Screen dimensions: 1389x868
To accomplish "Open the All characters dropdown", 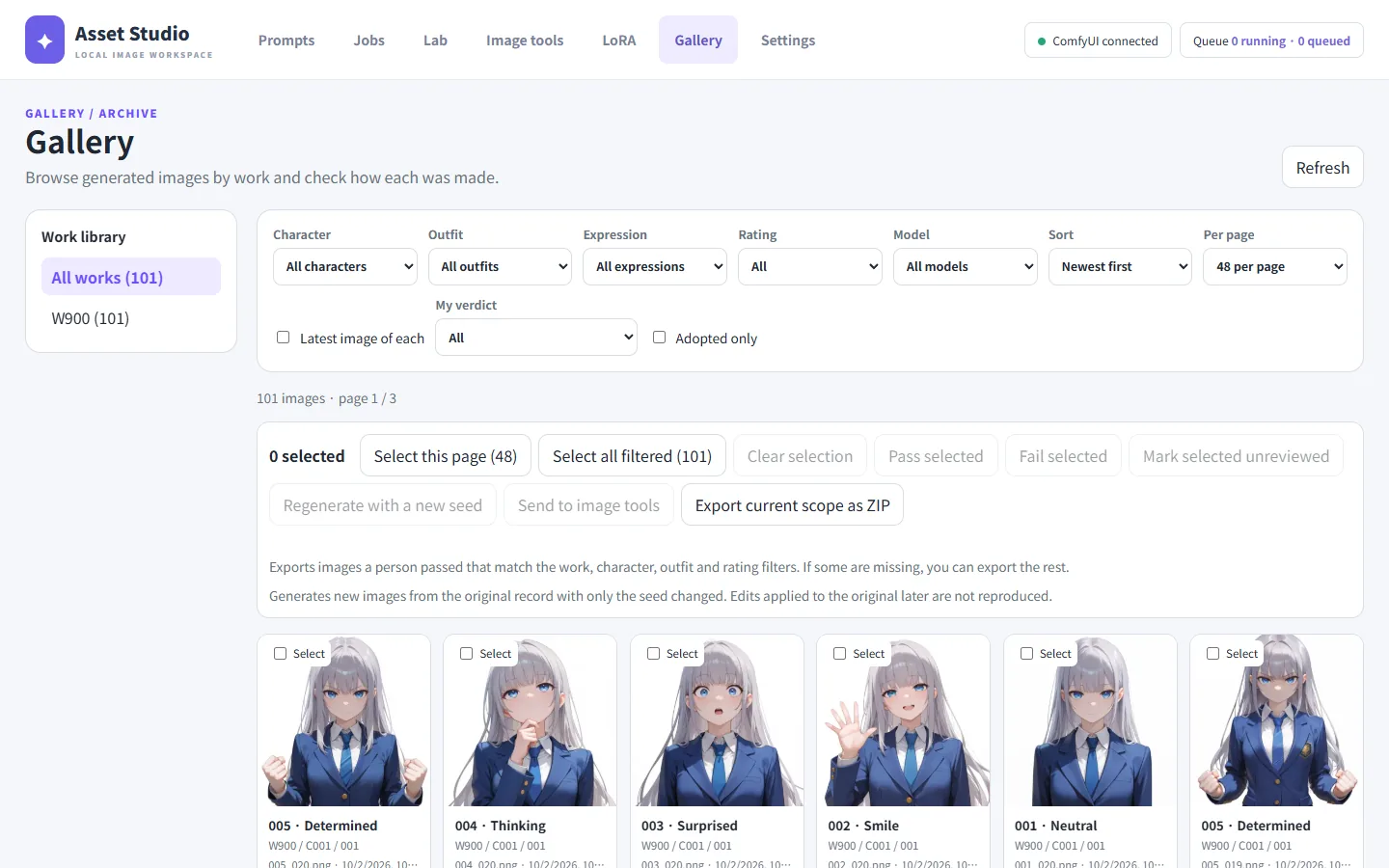I will point(345,266).
